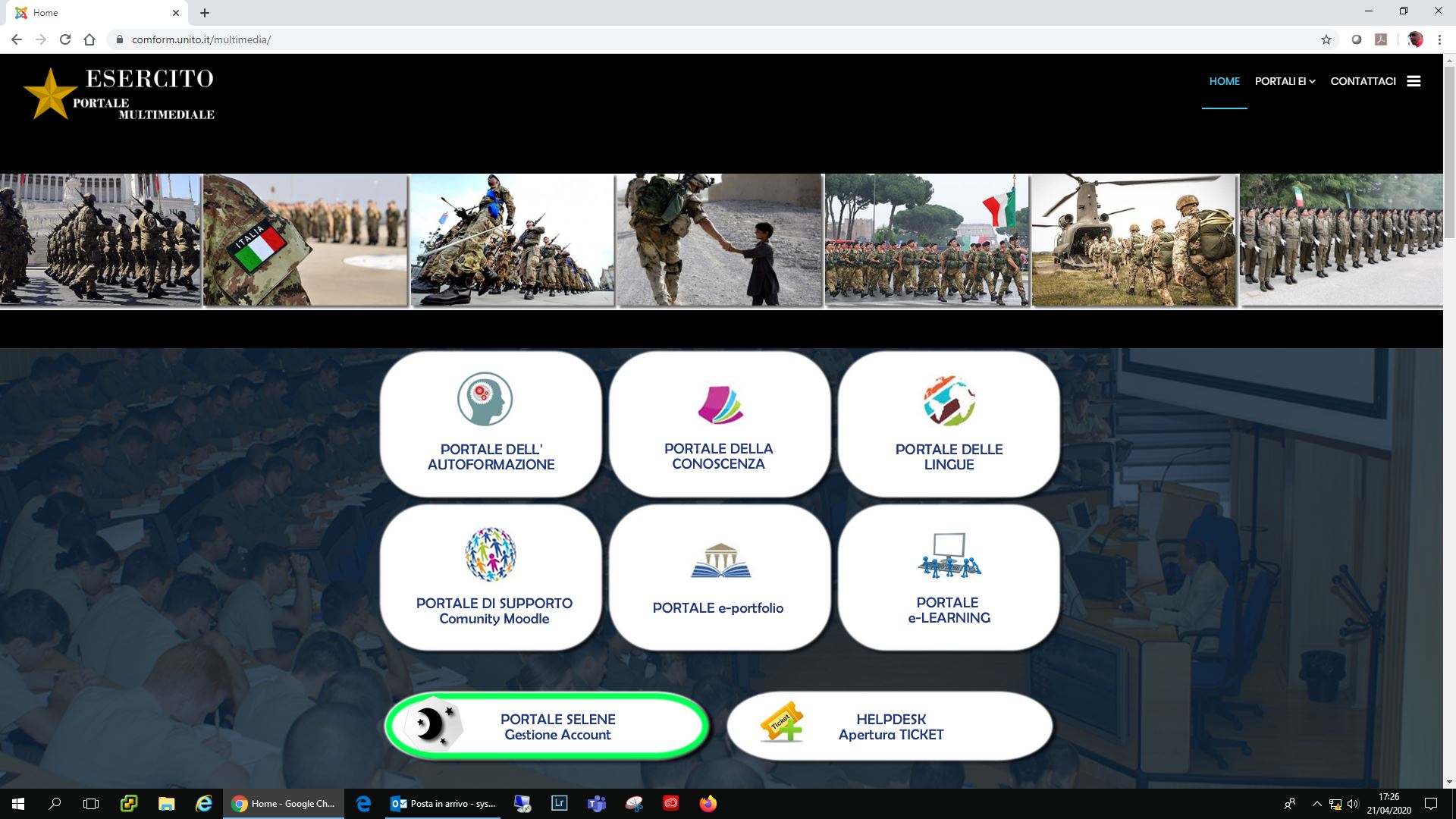Viewport: 1456px width, 819px height.
Task: Select the Home browser tab
Action: (x=99, y=13)
